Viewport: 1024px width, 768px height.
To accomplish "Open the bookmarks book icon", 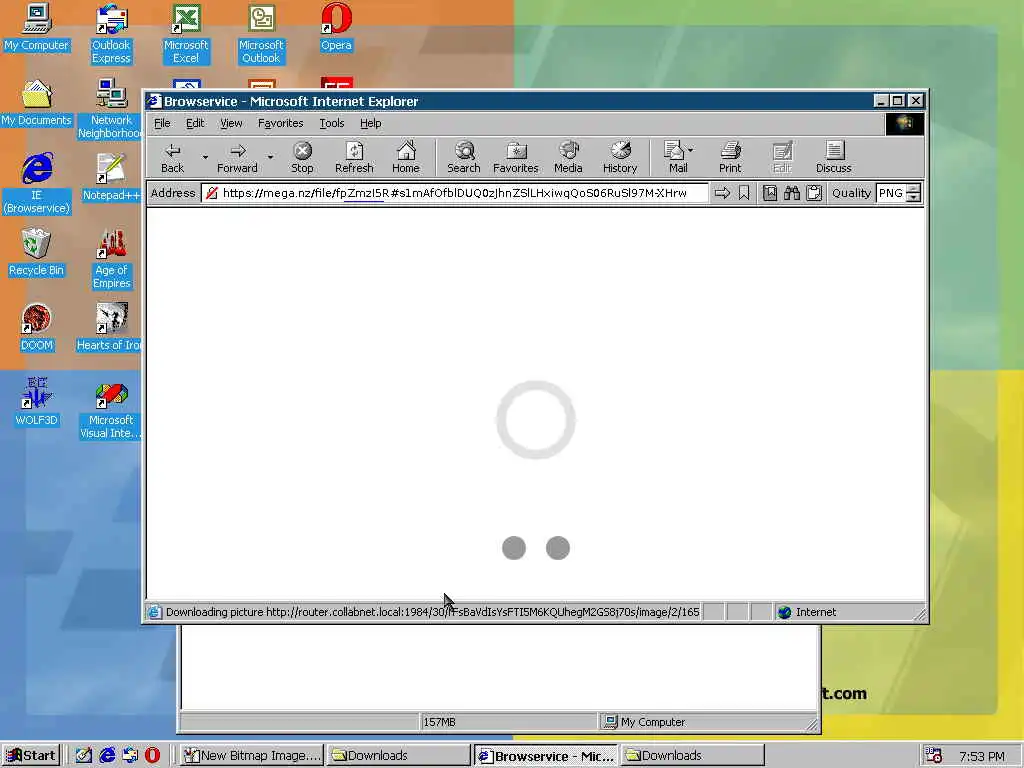I will (x=770, y=193).
